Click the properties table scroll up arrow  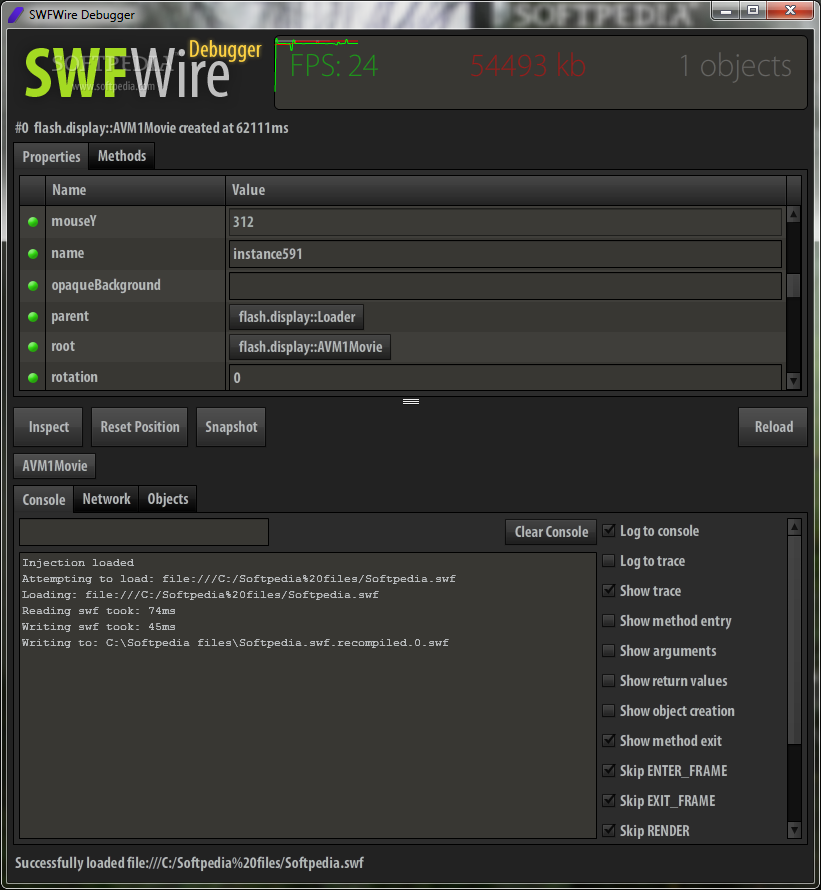tap(794, 214)
